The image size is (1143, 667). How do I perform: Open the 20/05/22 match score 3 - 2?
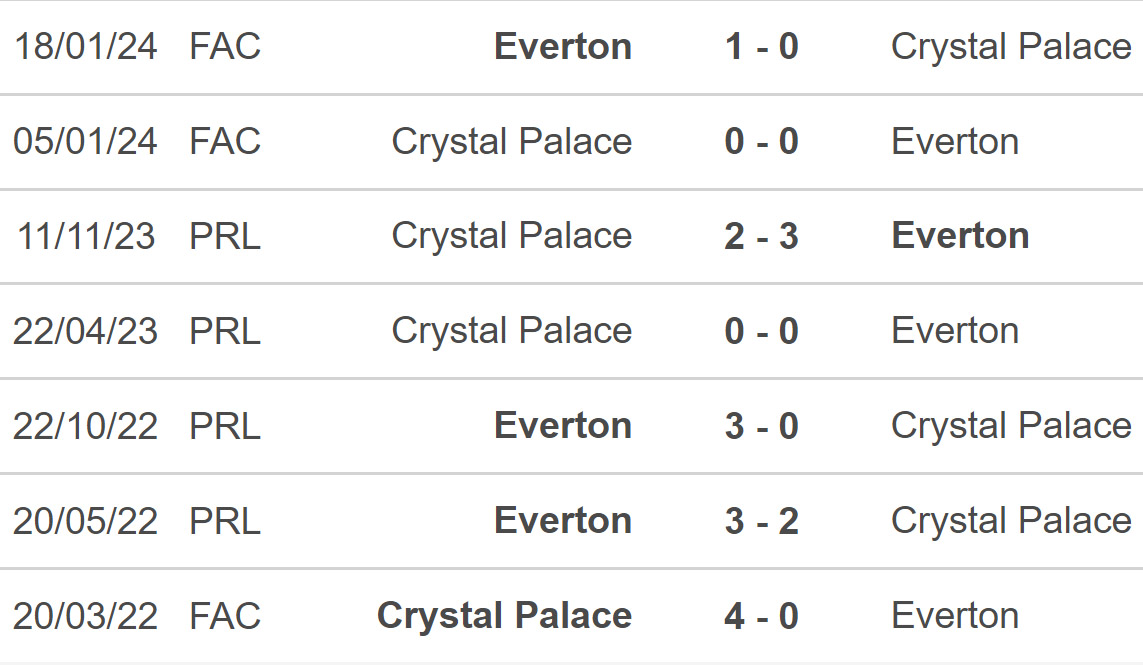[x=762, y=520]
